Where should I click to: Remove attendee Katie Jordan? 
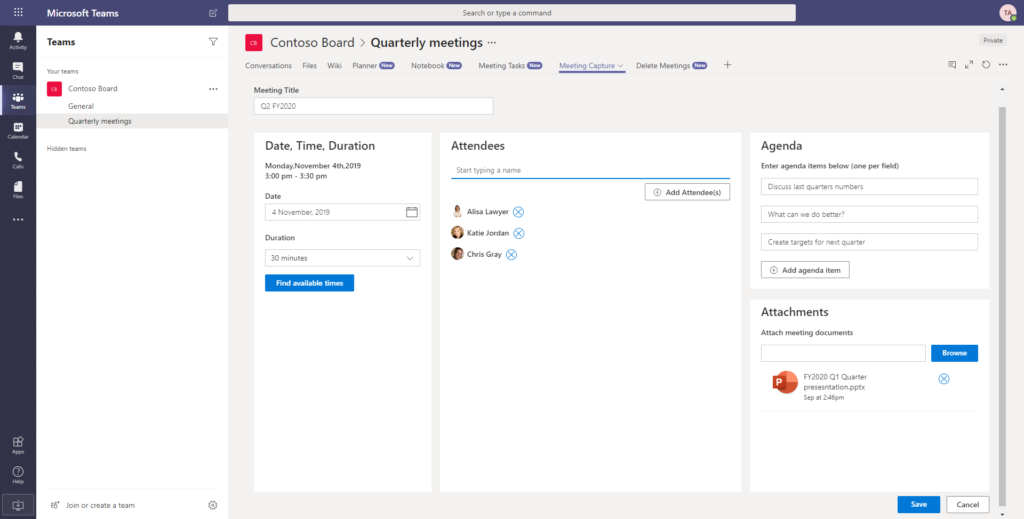click(x=519, y=233)
